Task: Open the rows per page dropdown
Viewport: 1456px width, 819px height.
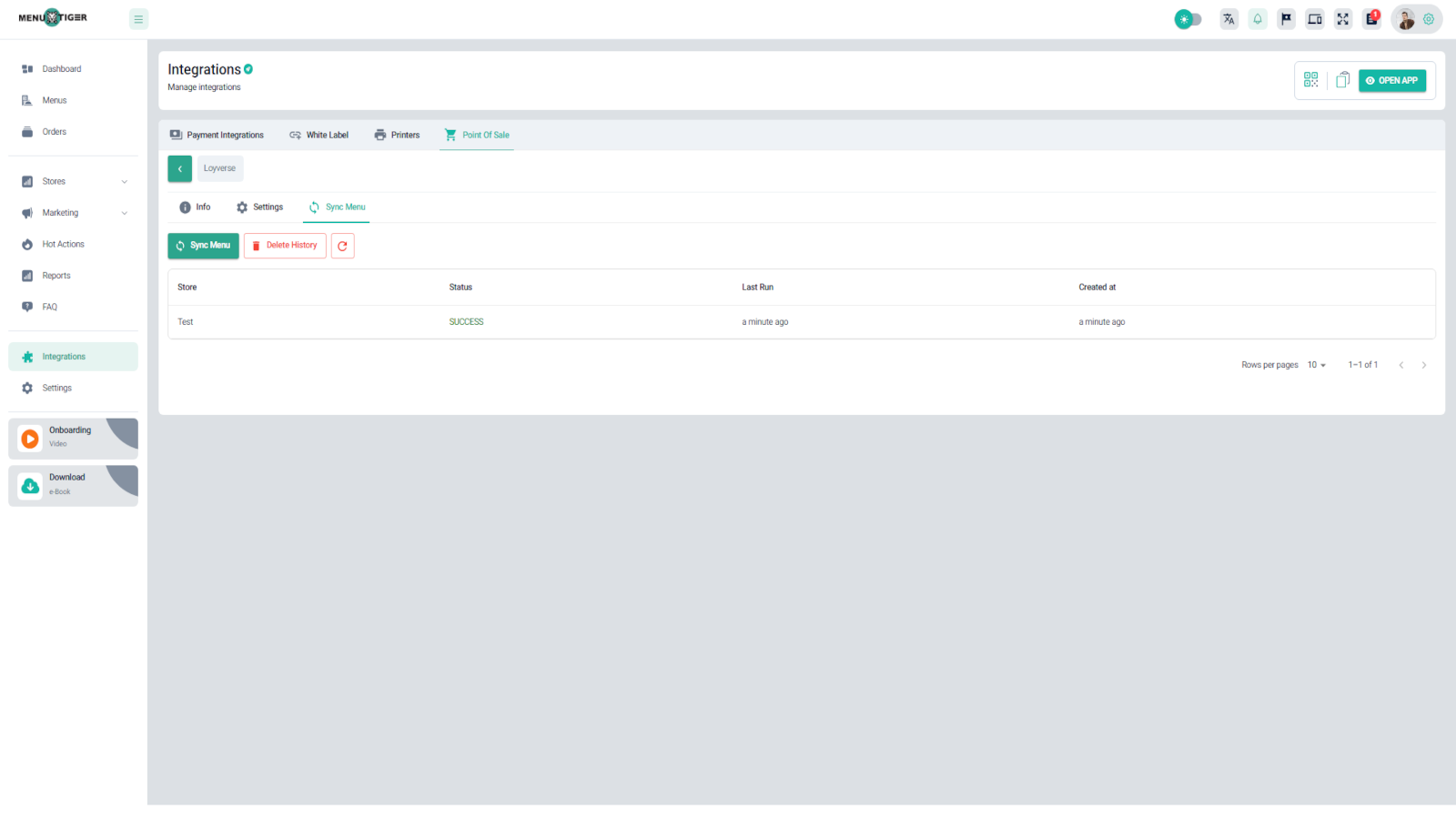Action: click(1317, 365)
